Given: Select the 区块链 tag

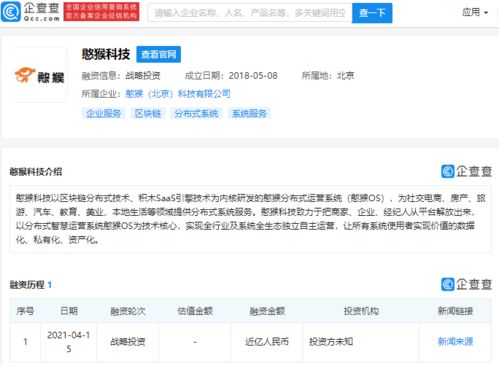Looking at the screenshot, I should [x=148, y=113].
